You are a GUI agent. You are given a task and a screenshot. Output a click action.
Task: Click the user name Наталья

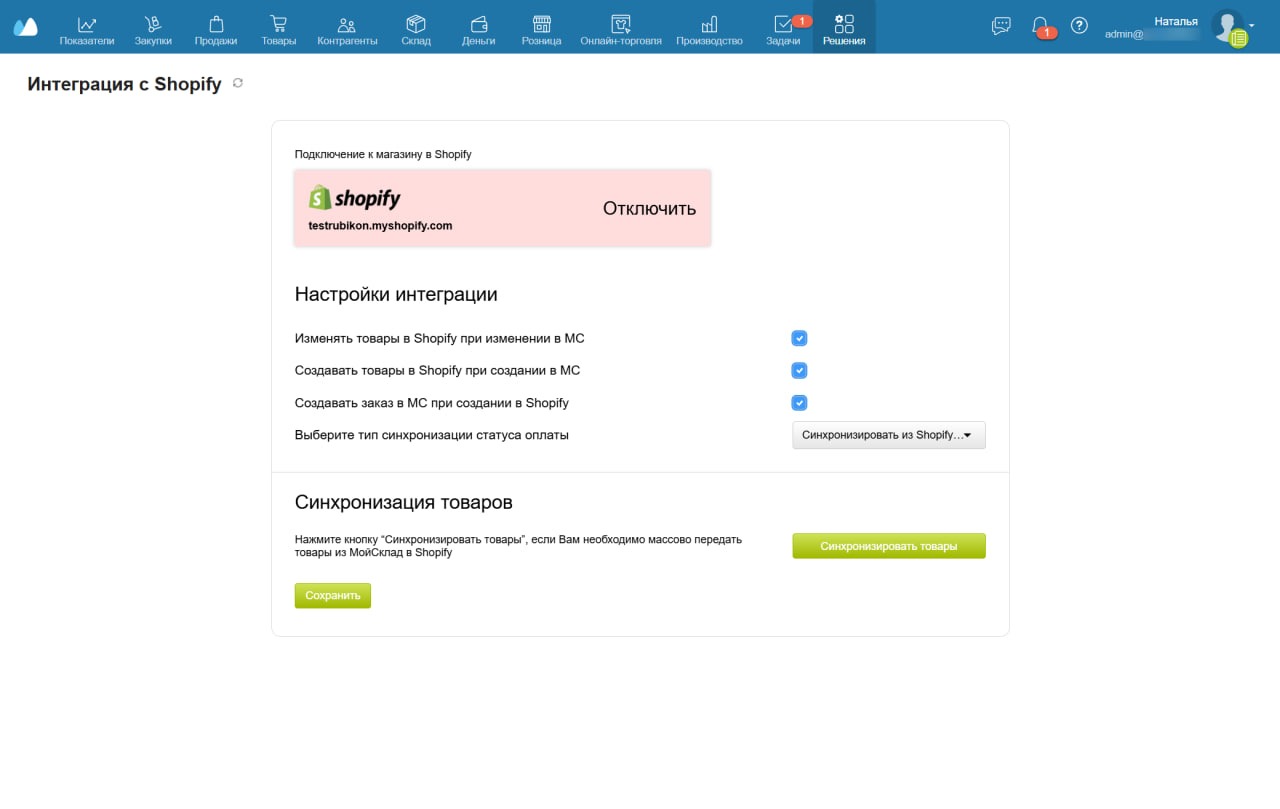click(1176, 21)
